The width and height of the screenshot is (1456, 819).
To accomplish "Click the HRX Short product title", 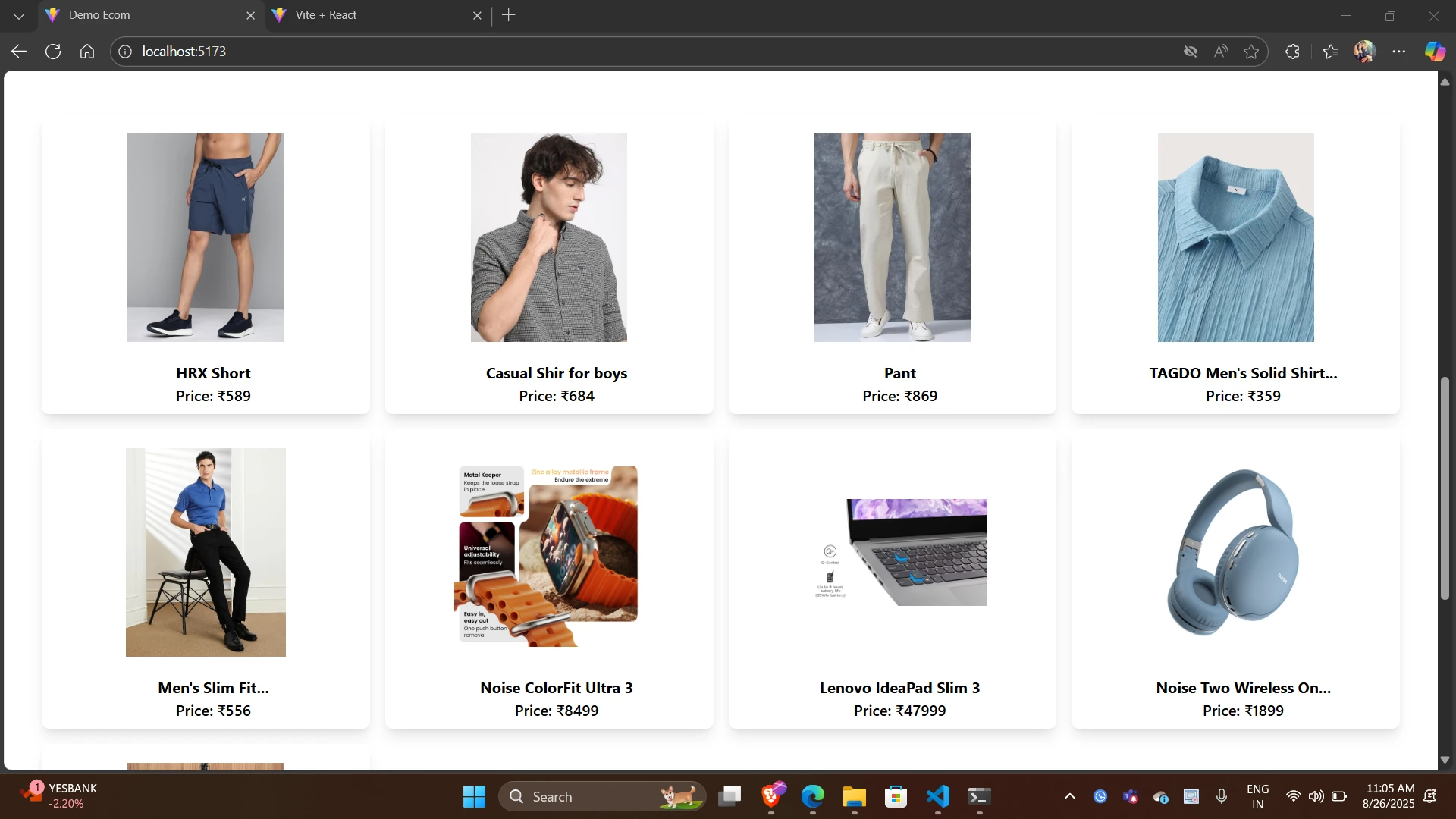I will click(x=213, y=373).
